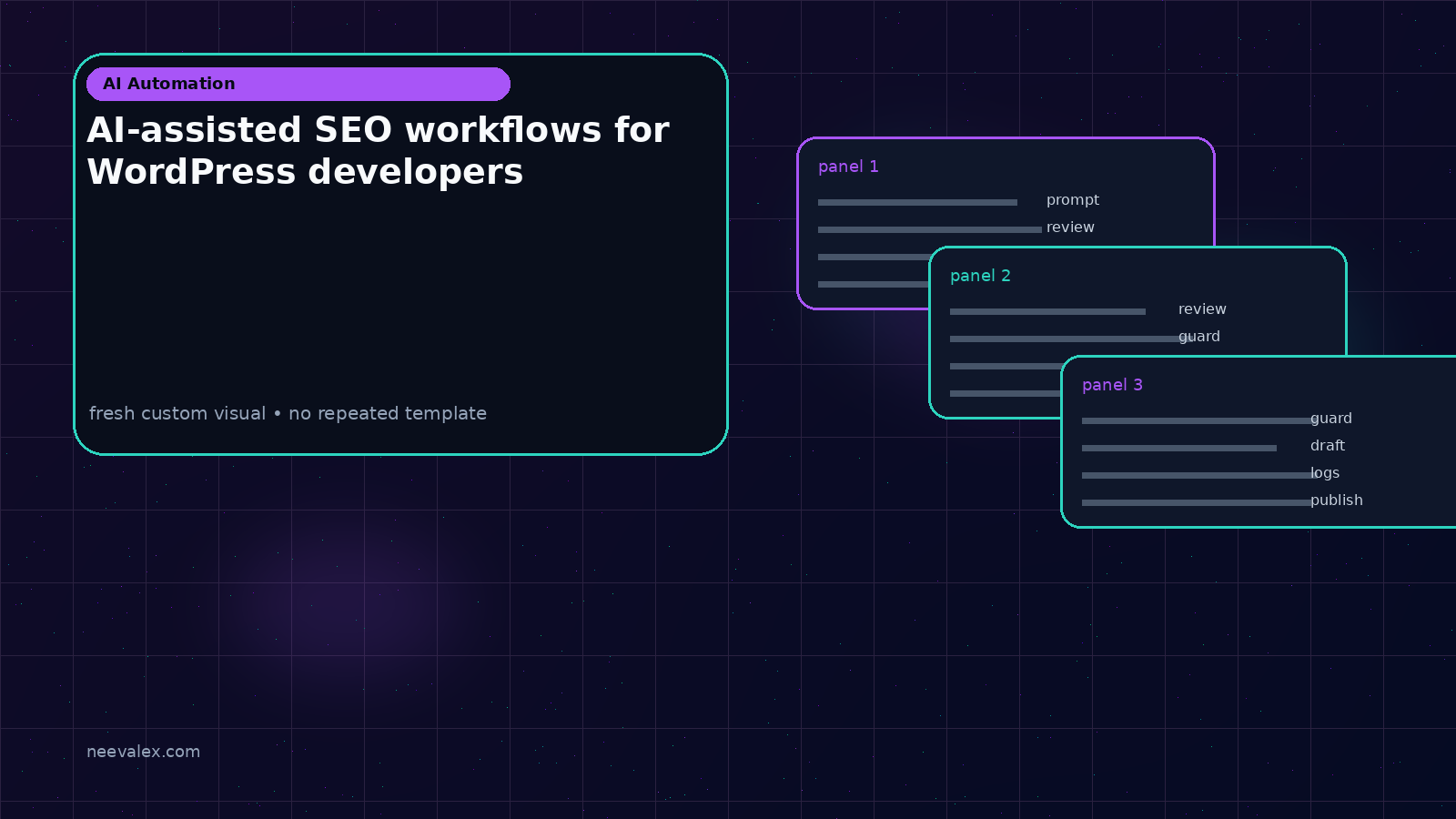Click the "publish" label in panel 3
The image size is (1456, 819).
[x=1337, y=500]
